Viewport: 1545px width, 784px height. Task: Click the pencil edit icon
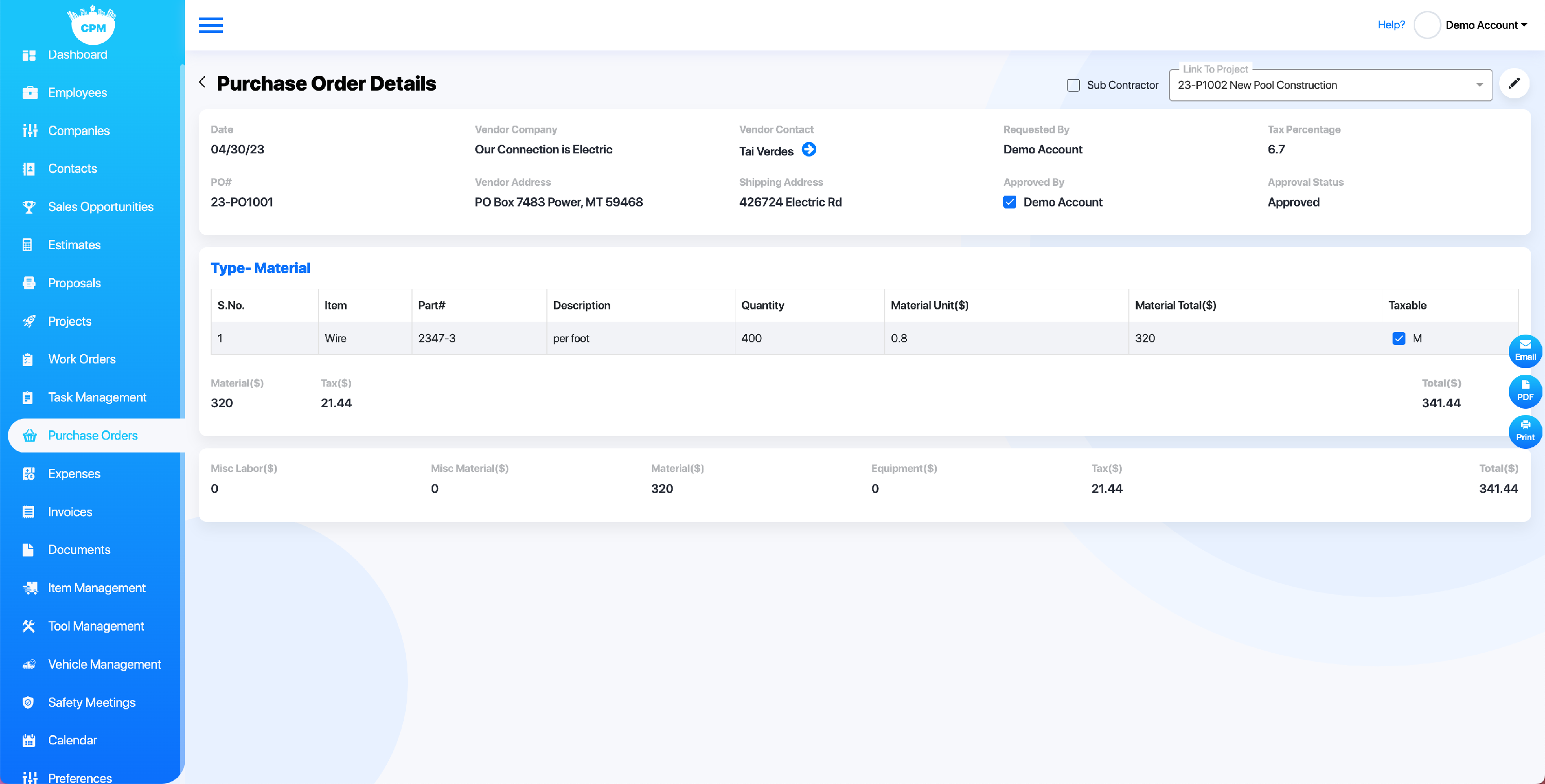click(x=1514, y=83)
